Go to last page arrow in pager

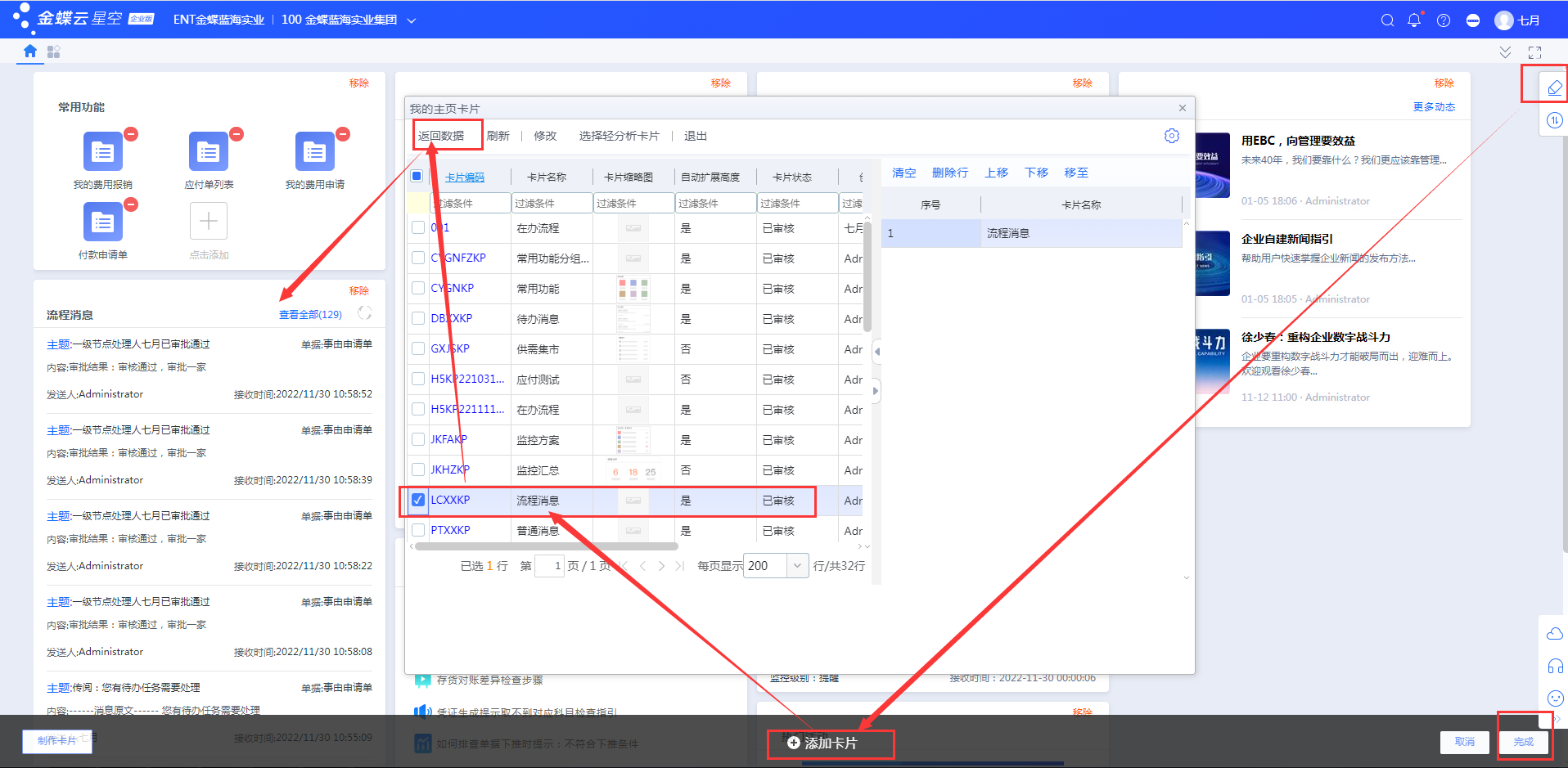tap(679, 566)
